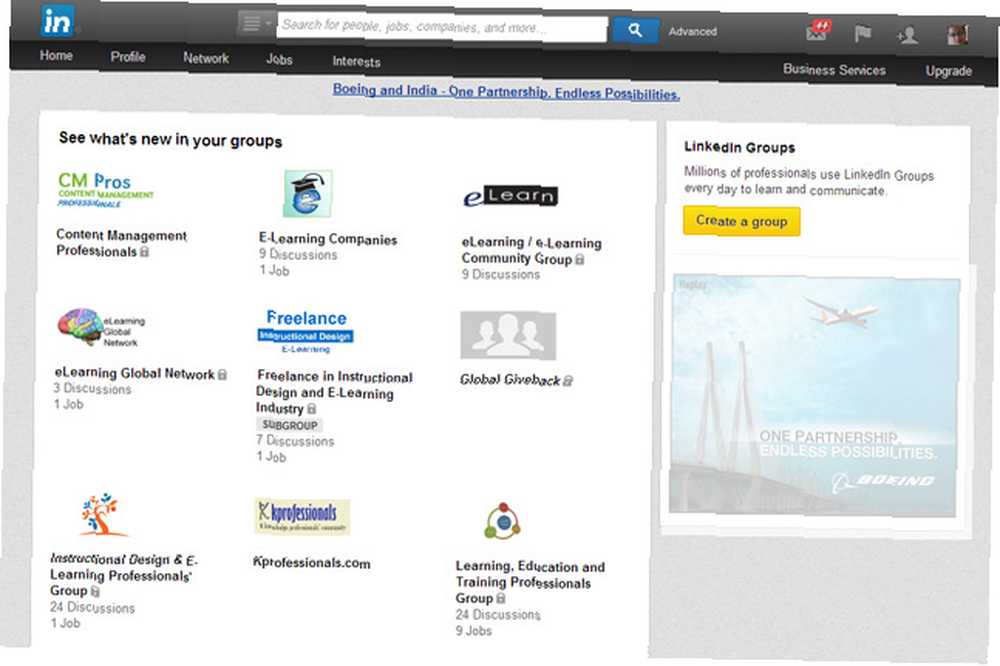The height and width of the screenshot is (666, 1000).
Task: Open the profile photo account menu
Action: pyautogui.click(x=957, y=35)
